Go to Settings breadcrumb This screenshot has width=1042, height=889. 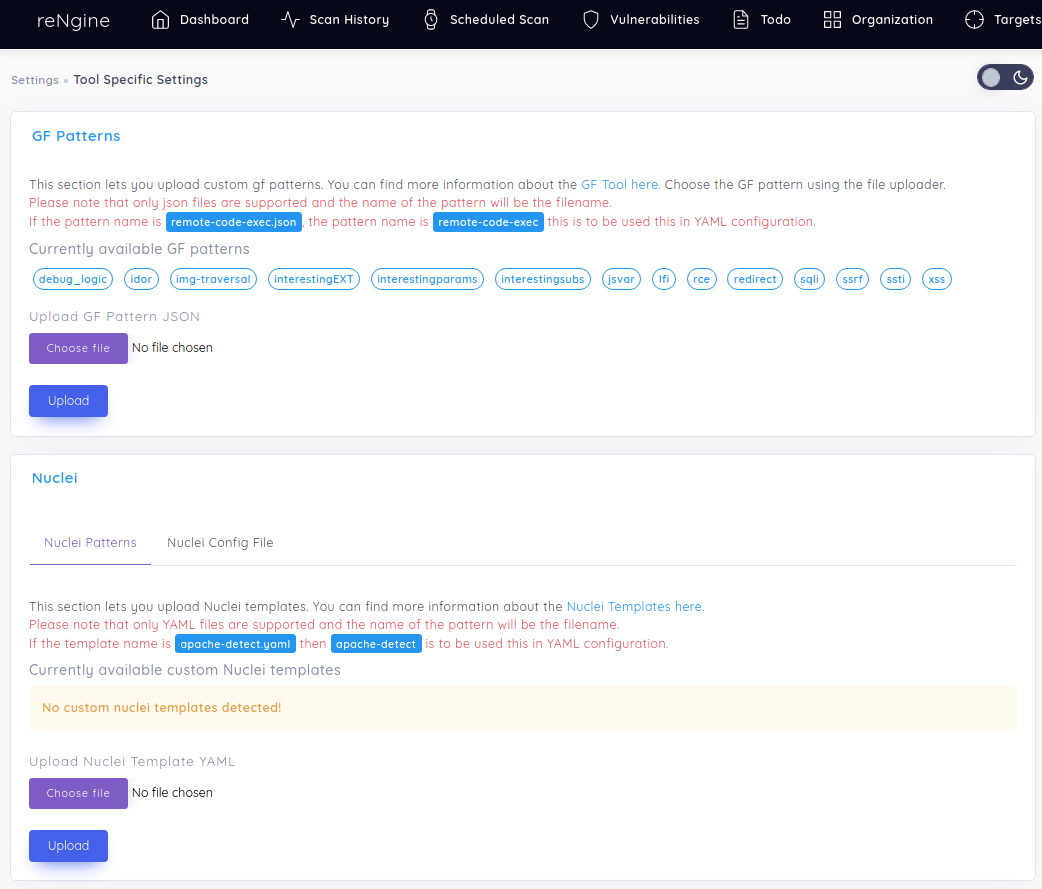(35, 80)
